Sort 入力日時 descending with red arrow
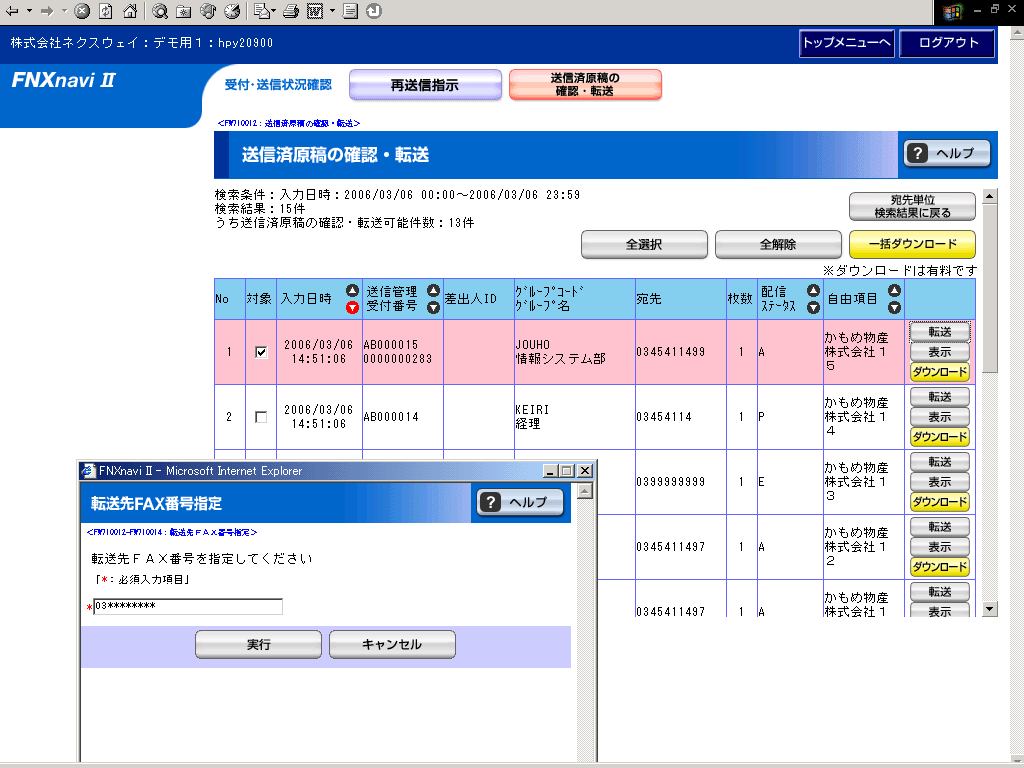 tap(352, 308)
